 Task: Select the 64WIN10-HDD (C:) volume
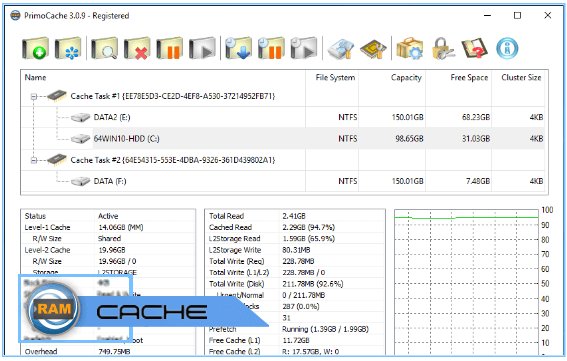click(x=126, y=139)
